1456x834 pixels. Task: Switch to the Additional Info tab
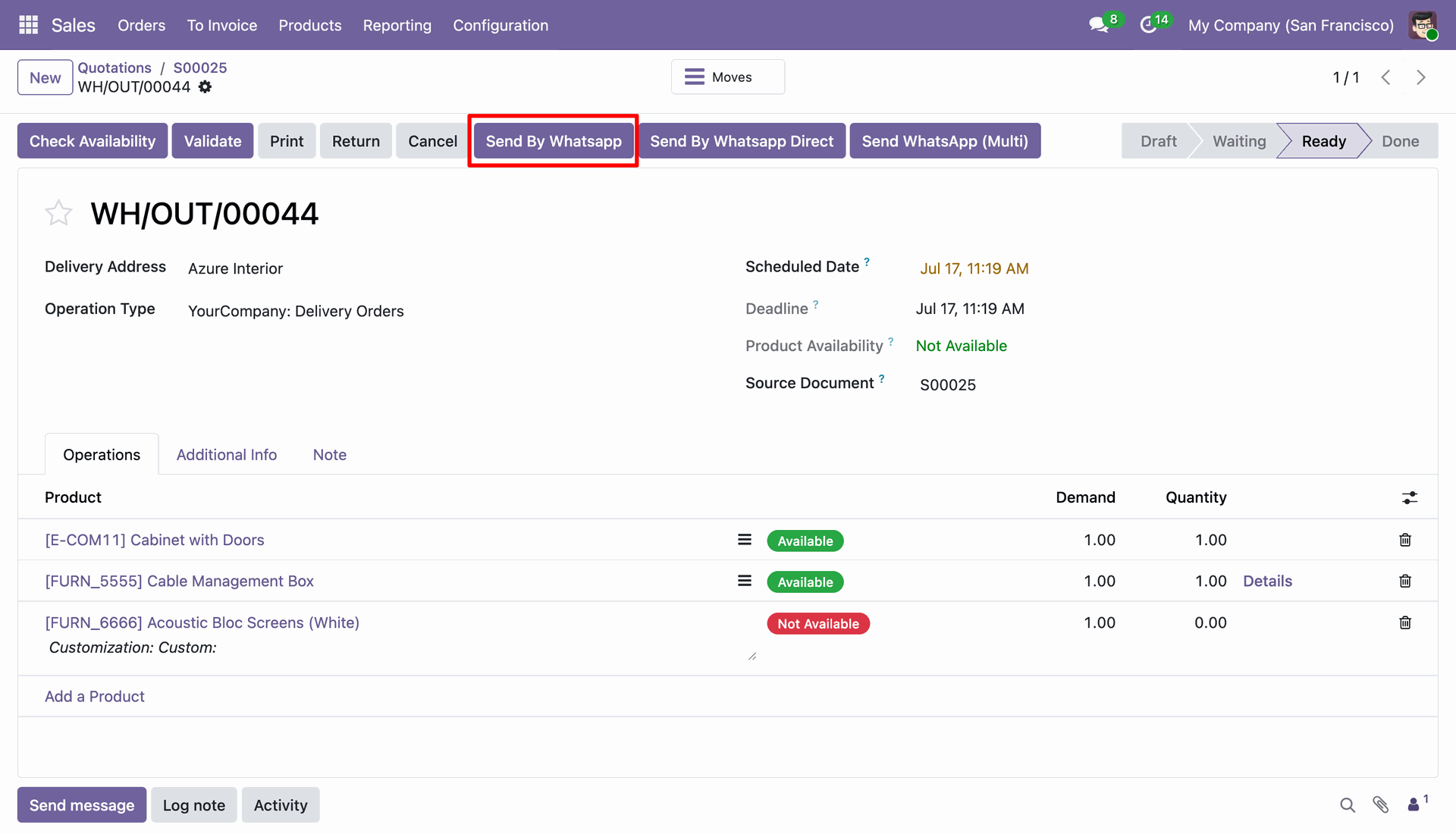click(227, 454)
